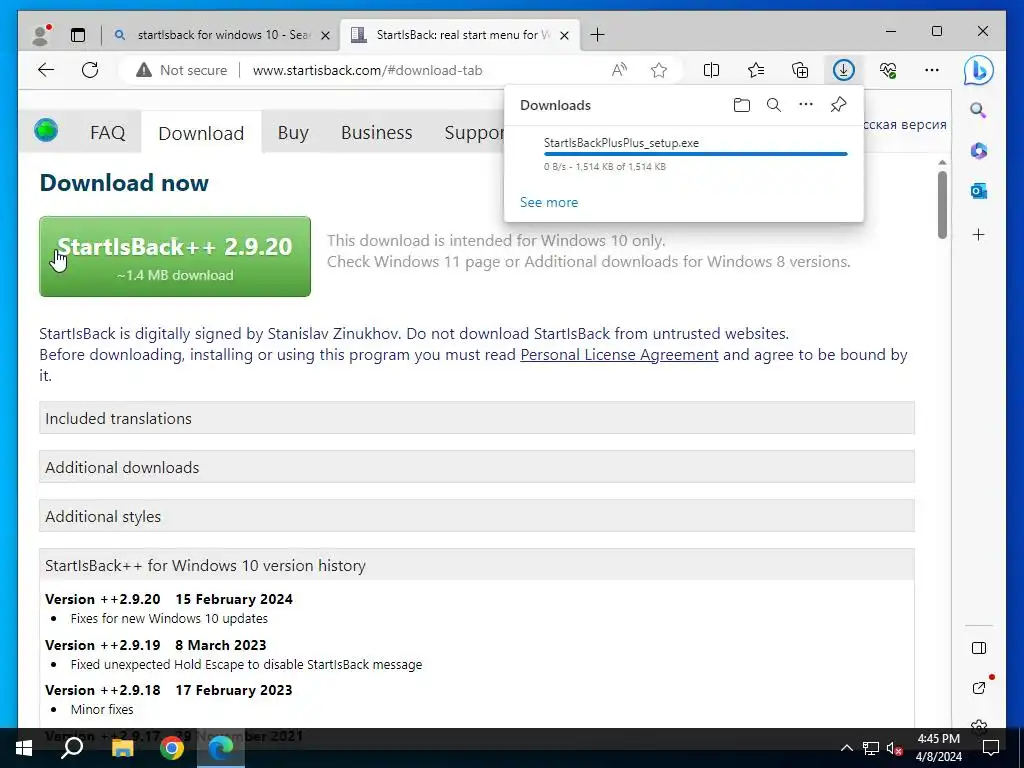Toggle the sidebar panel layout icon
1024x768 pixels.
pyautogui.click(x=978, y=648)
